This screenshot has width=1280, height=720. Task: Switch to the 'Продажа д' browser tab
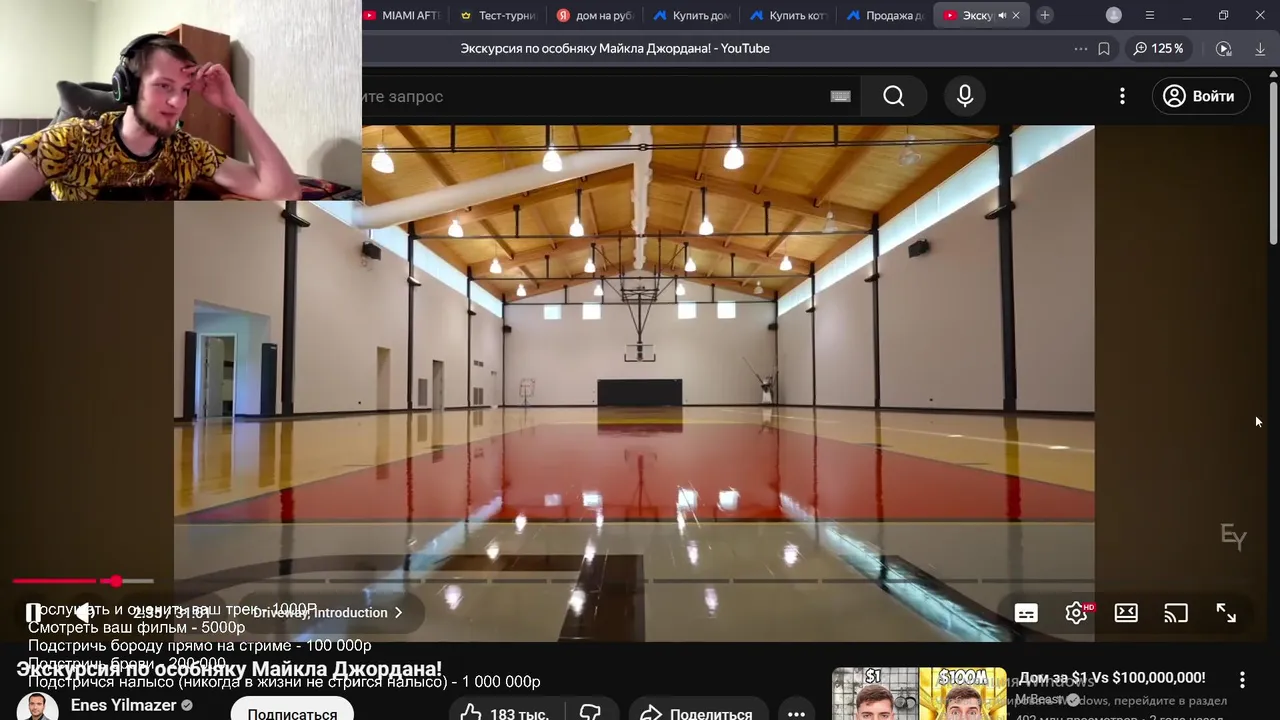pos(886,15)
